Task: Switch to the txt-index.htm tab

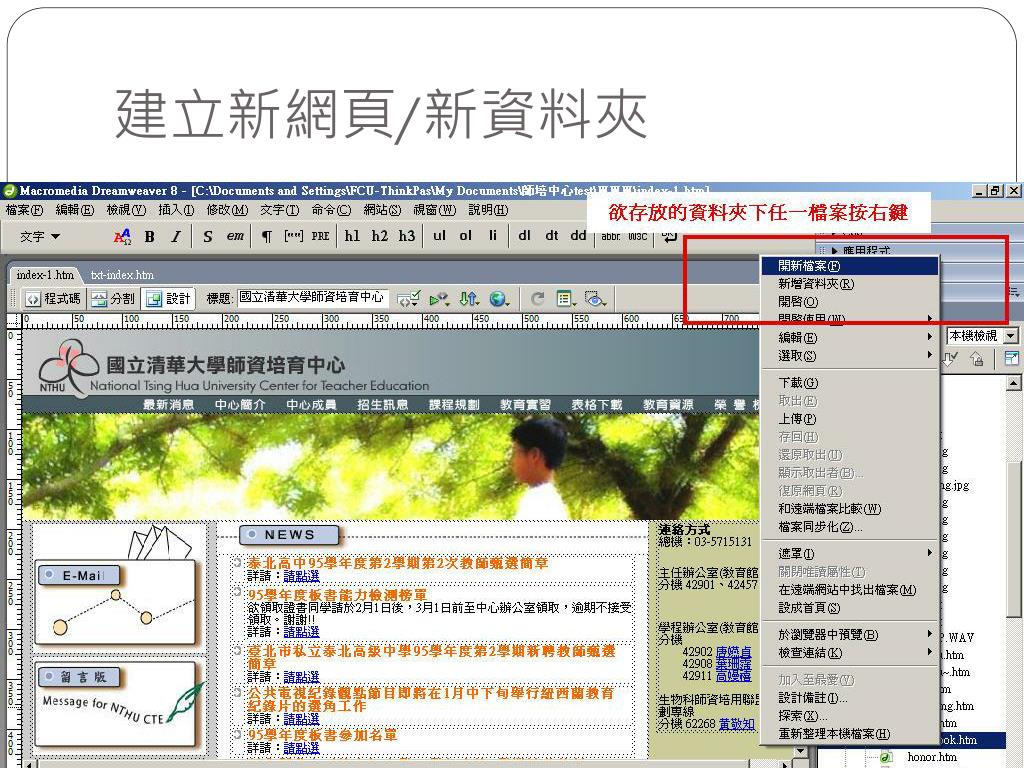Action: click(122, 275)
